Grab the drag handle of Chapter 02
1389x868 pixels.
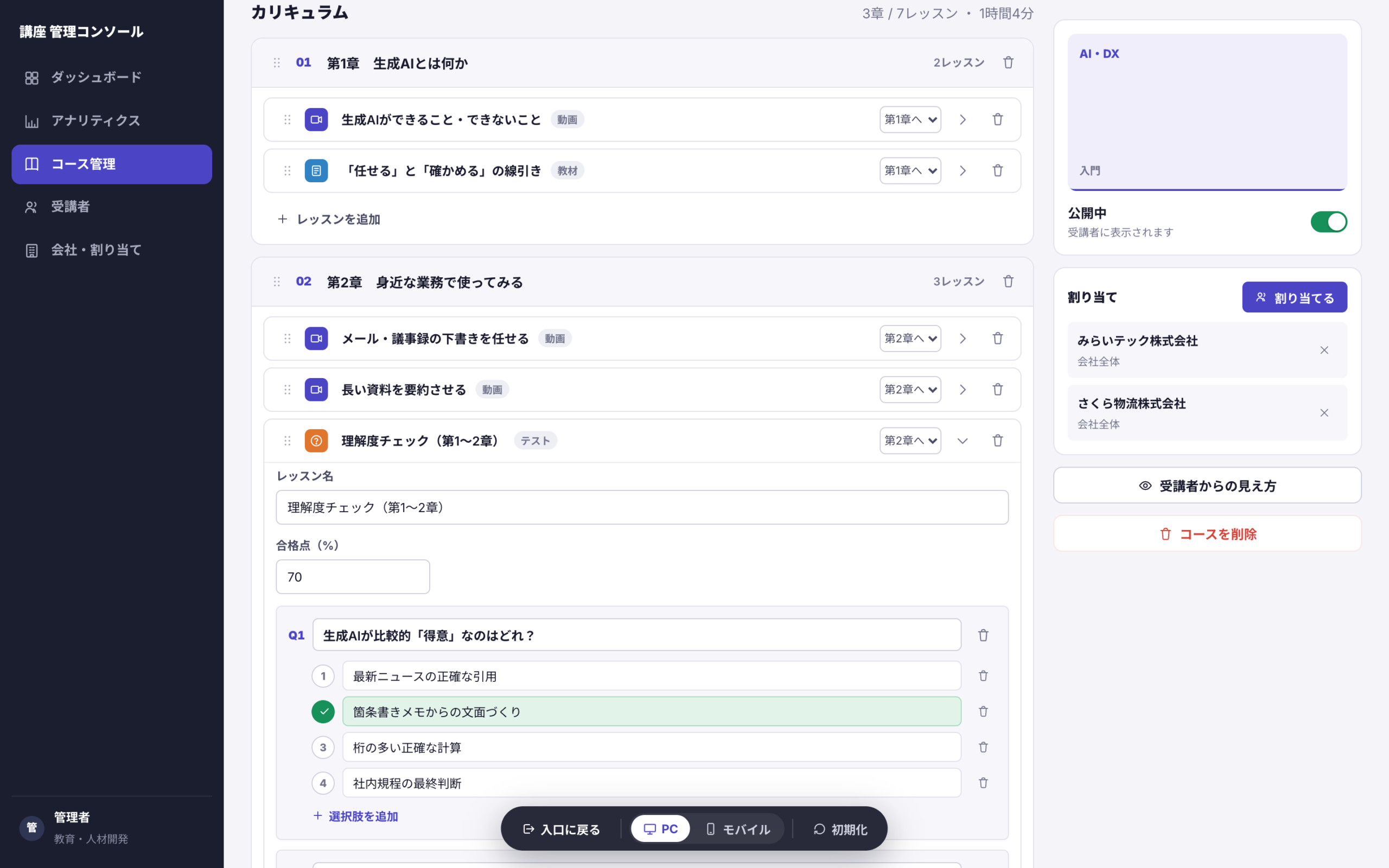coord(277,282)
